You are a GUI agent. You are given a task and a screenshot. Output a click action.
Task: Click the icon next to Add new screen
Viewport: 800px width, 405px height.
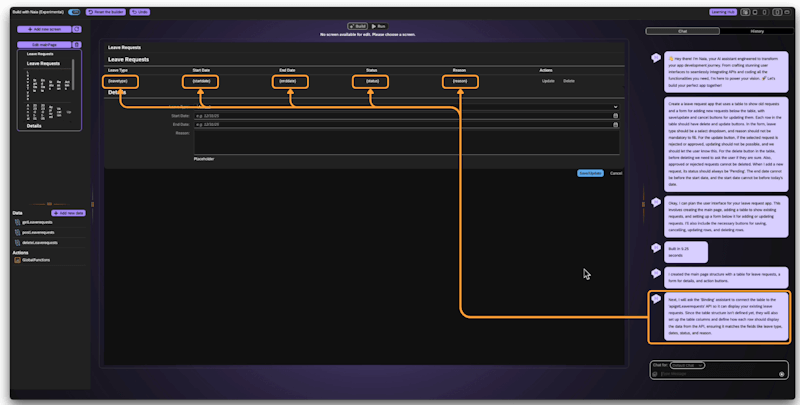tap(77, 30)
